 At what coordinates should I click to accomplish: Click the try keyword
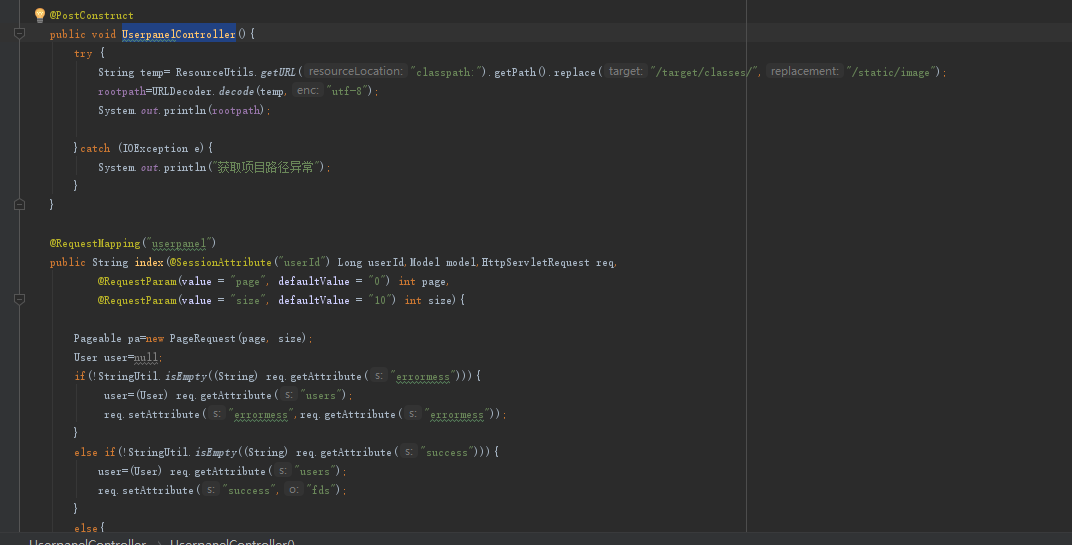pyautogui.click(x=83, y=53)
